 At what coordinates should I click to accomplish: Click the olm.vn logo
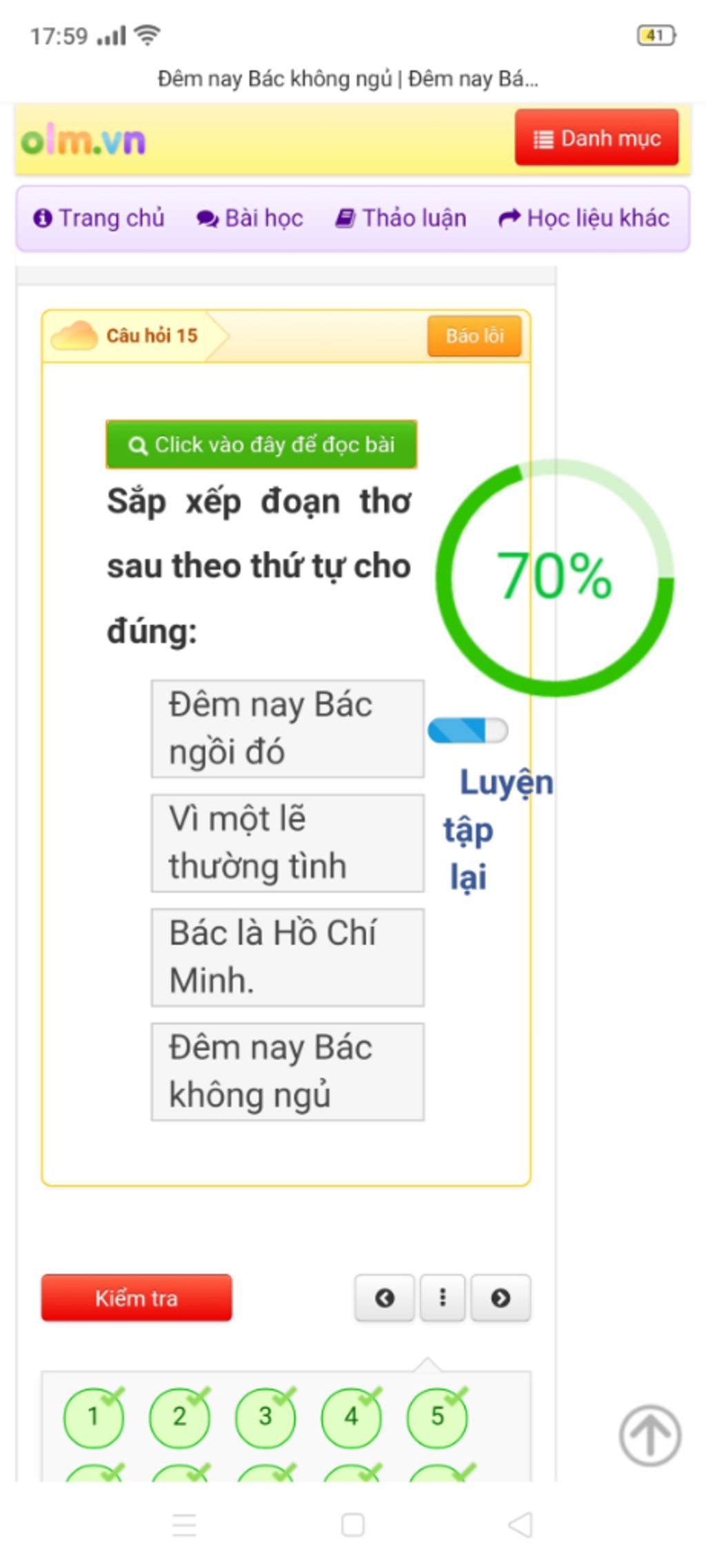tap(83, 140)
